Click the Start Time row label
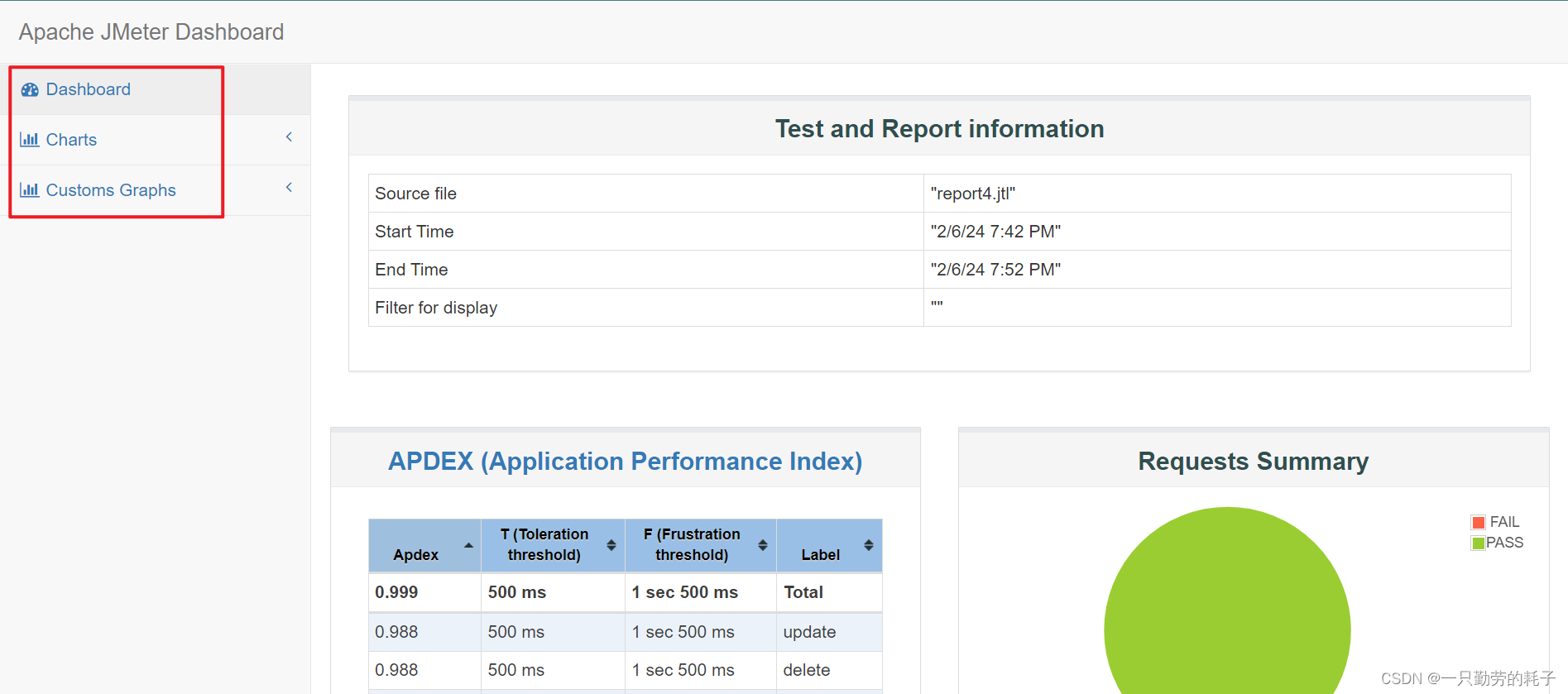Screen dimensions: 1568x694 (x=414, y=232)
